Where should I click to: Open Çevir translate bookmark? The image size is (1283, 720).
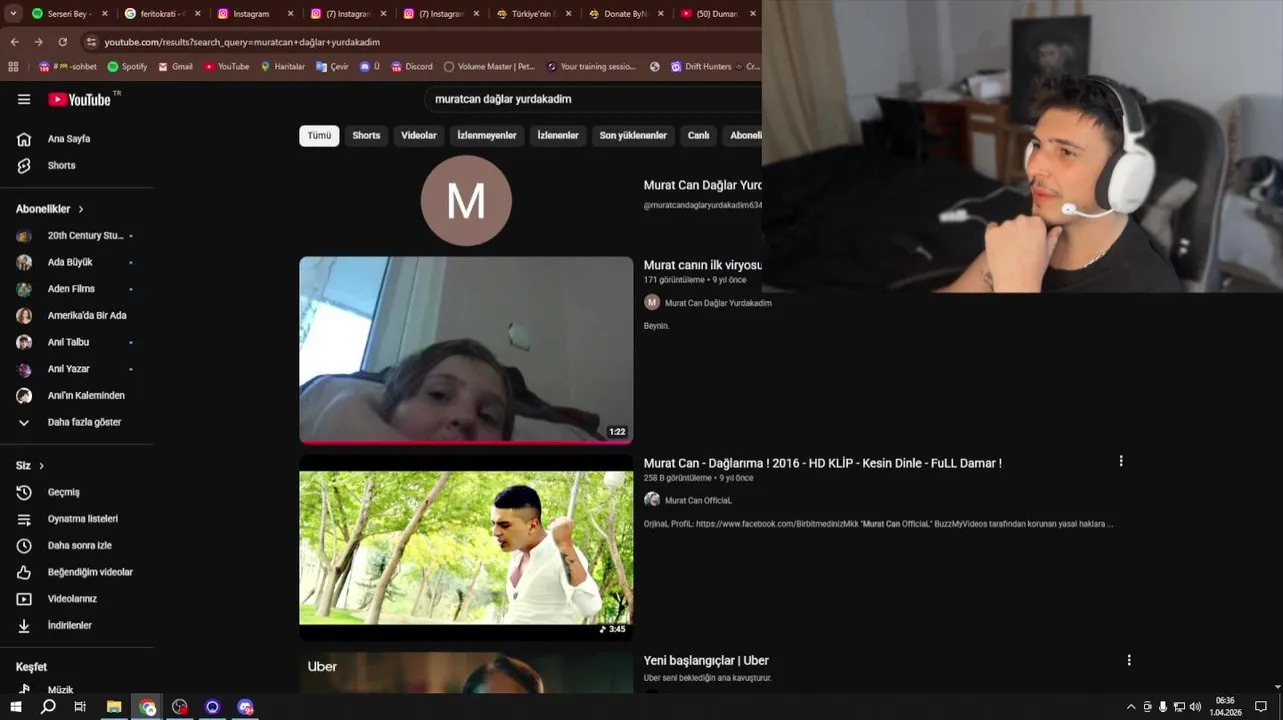pyautogui.click(x=332, y=67)
